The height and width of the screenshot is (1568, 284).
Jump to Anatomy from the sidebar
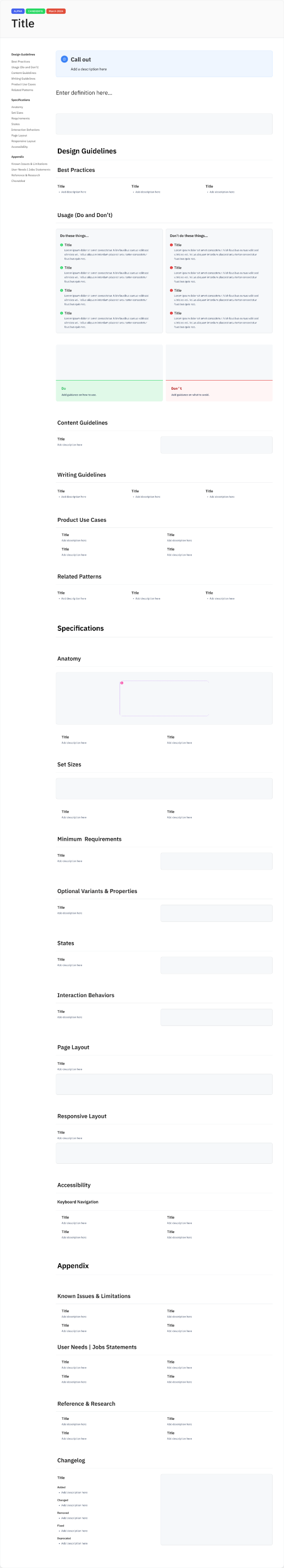coord(17,107)
